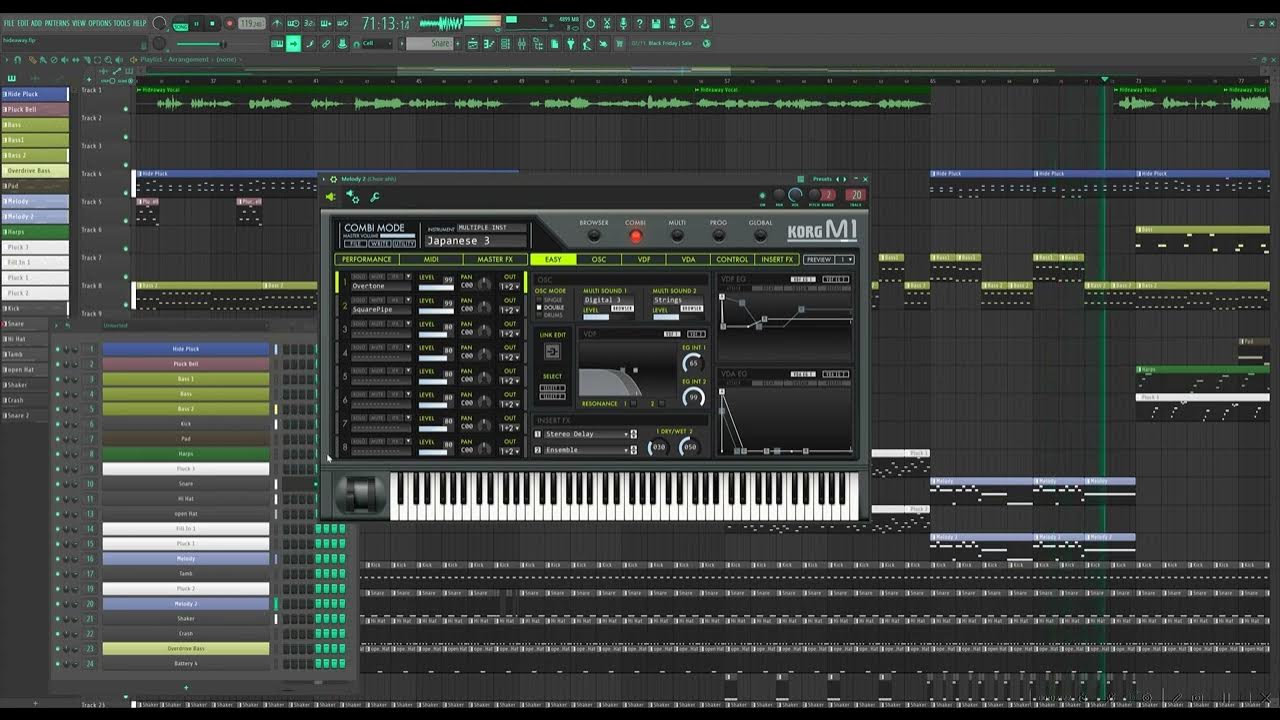
Task: Click the gear icon in plugin title bar
Action: 333,179
